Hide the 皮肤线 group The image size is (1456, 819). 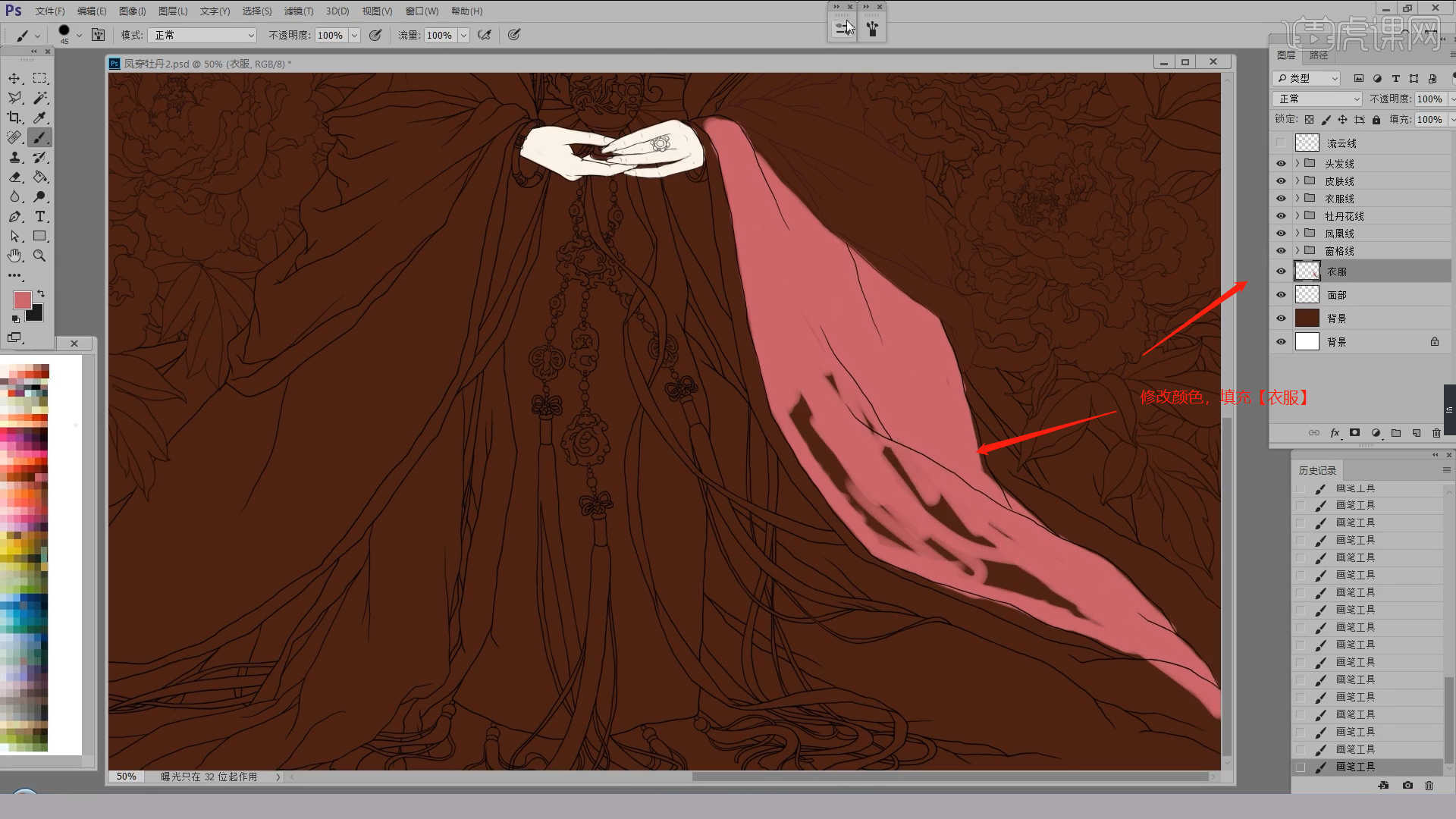(1281, 181)
